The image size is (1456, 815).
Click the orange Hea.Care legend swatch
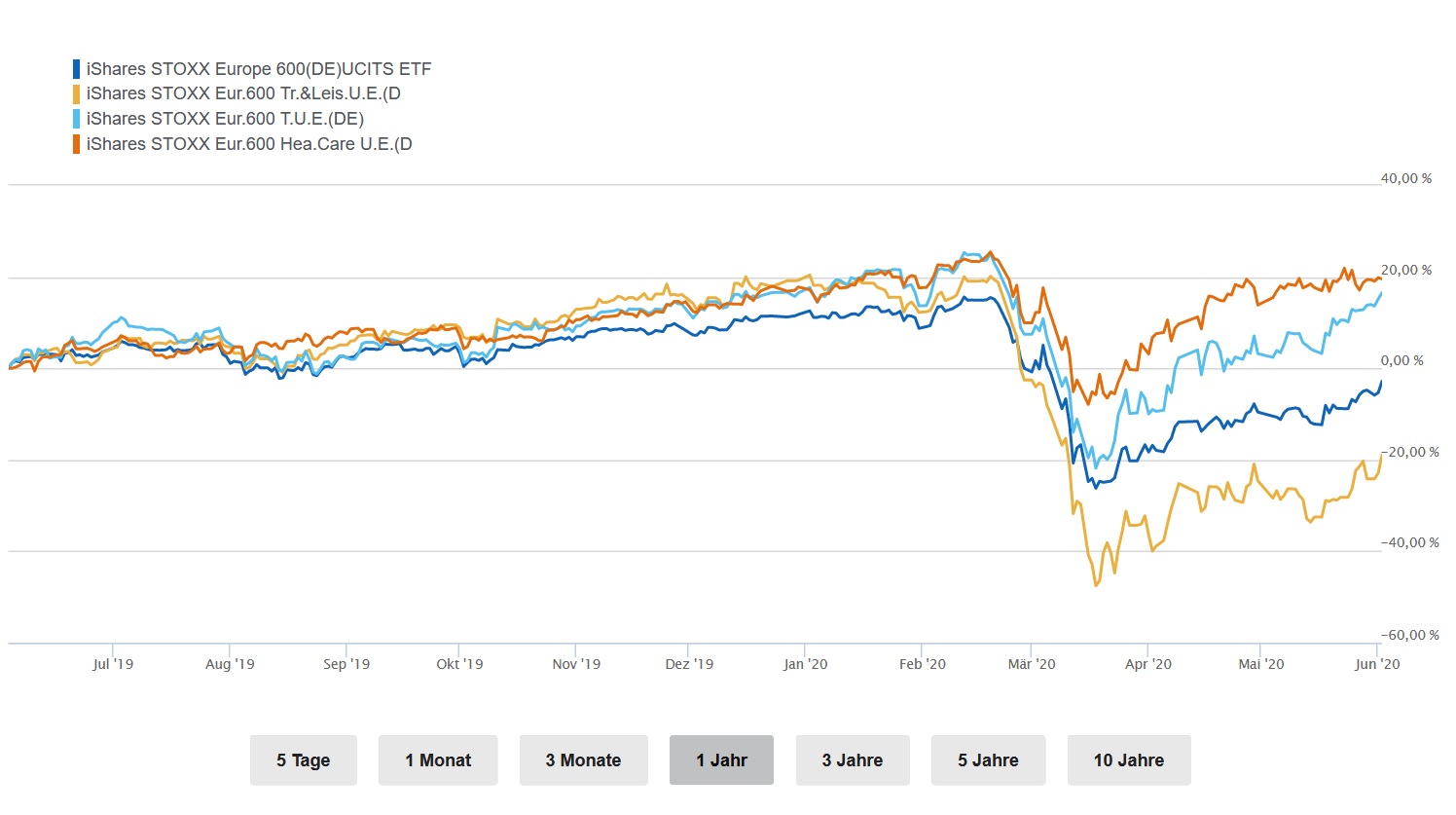click(77, 144)
